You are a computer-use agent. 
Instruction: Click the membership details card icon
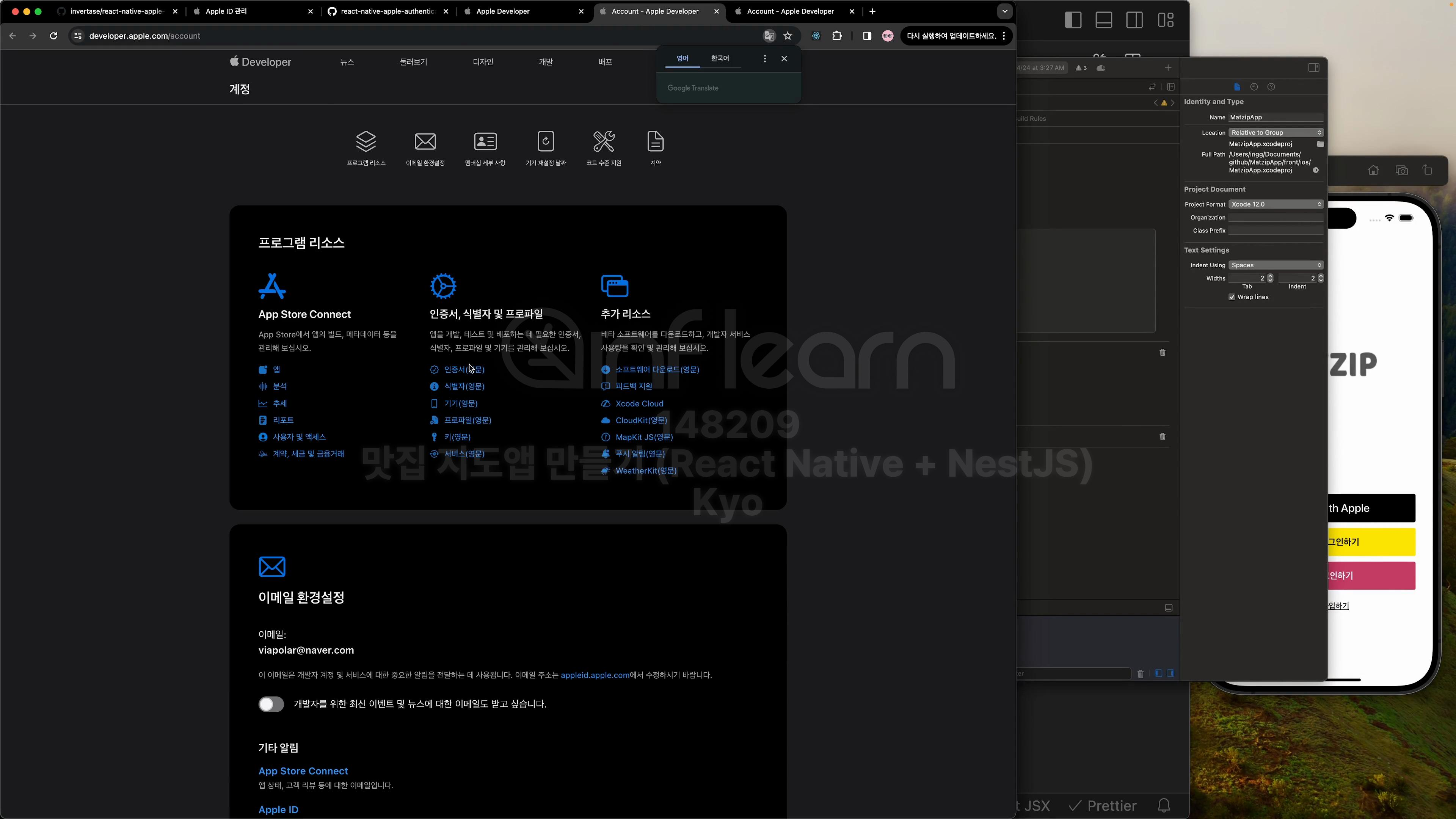tap(485, 141)
